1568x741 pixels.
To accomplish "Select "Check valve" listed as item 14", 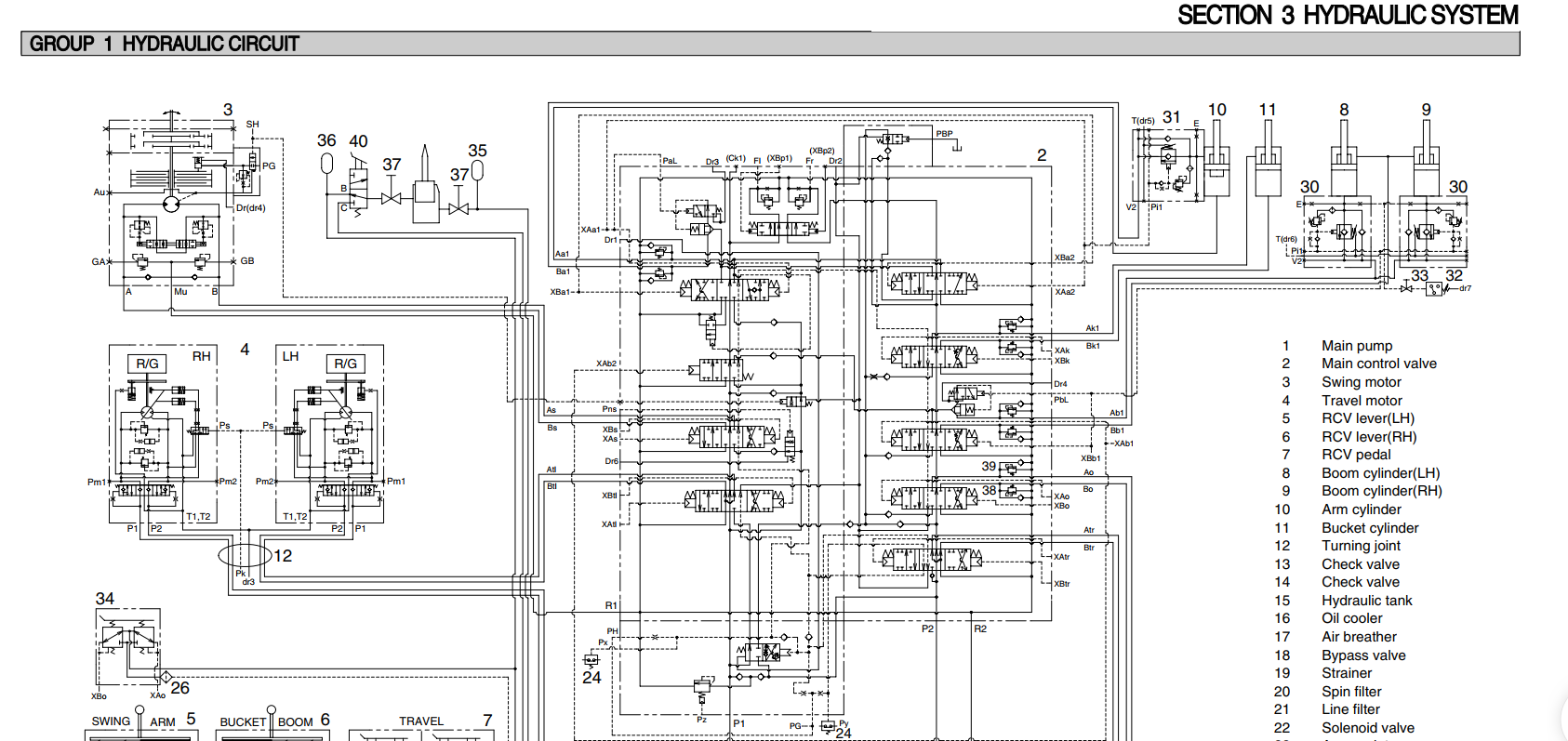I will 1361,582.
